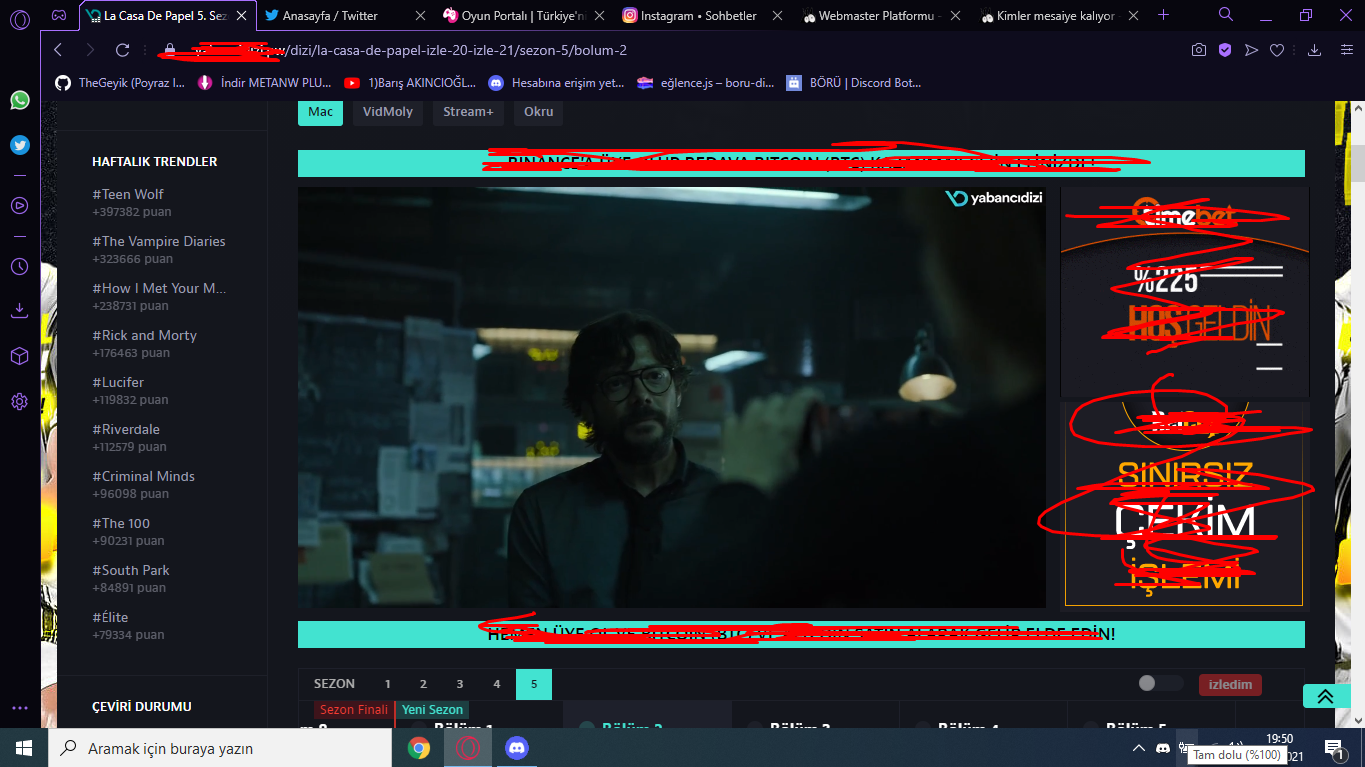Open Easy Setup sliders icon
Screen dimensions: 1365x767
point(1346,50)
